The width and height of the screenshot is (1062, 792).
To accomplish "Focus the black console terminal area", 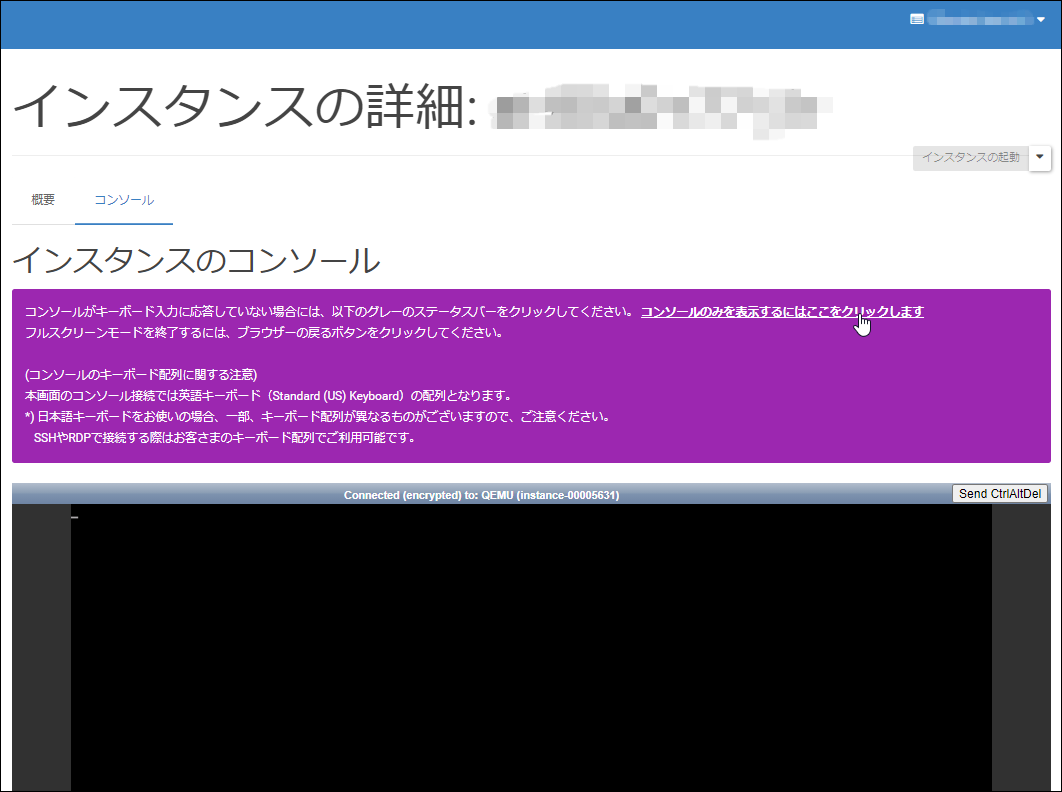I will click(x=530, y=650).
